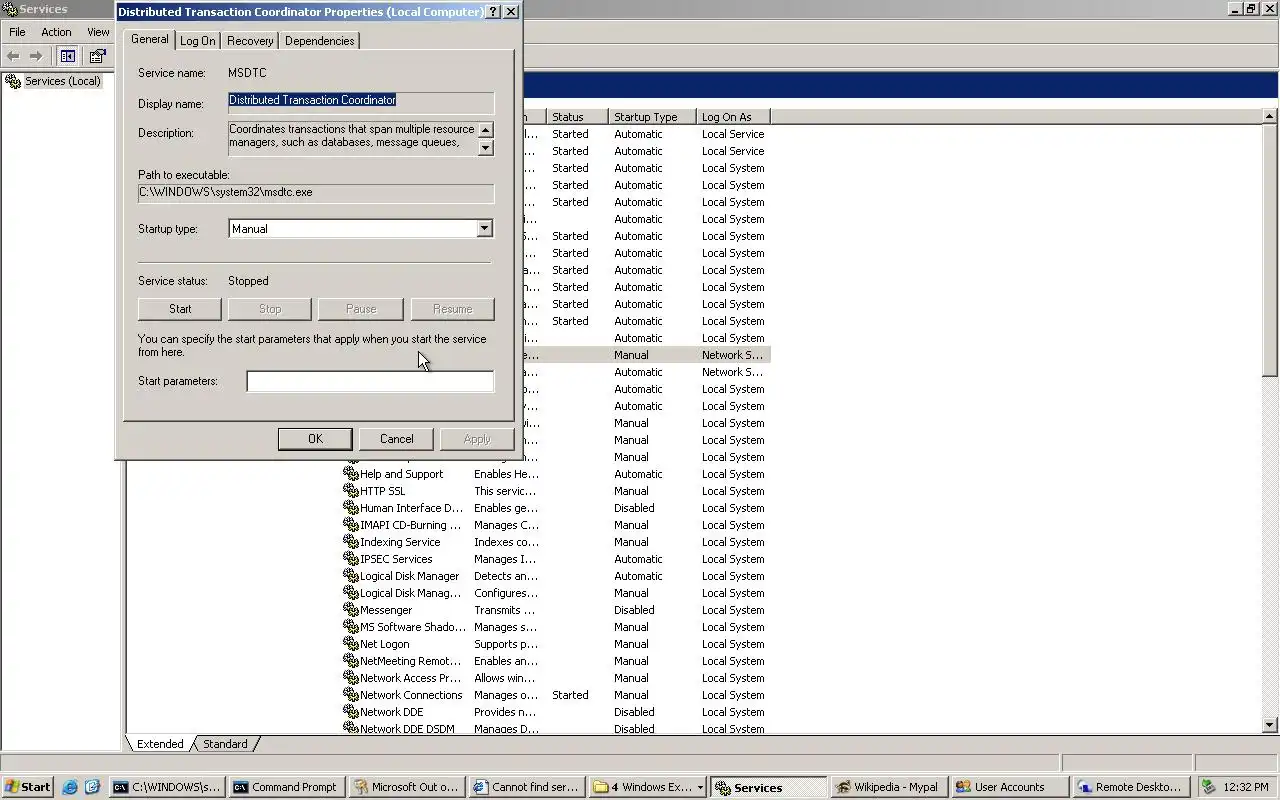Click the help question mark in Properties dialog
The width and height of the screenshot is (1280, 800).
(x=493, y=12)
